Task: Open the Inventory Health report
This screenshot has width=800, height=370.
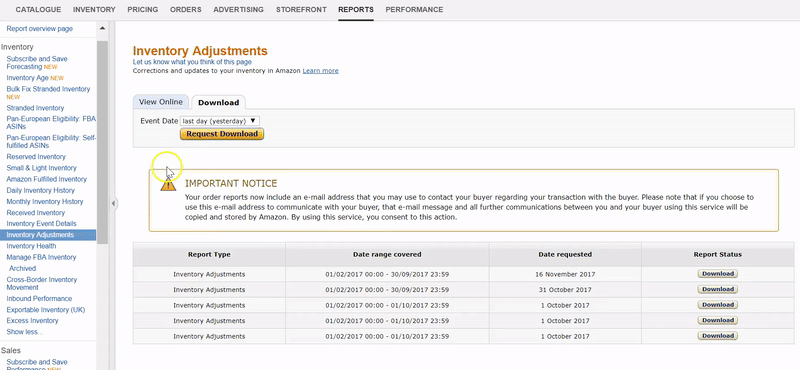Action: click(31, 246)
